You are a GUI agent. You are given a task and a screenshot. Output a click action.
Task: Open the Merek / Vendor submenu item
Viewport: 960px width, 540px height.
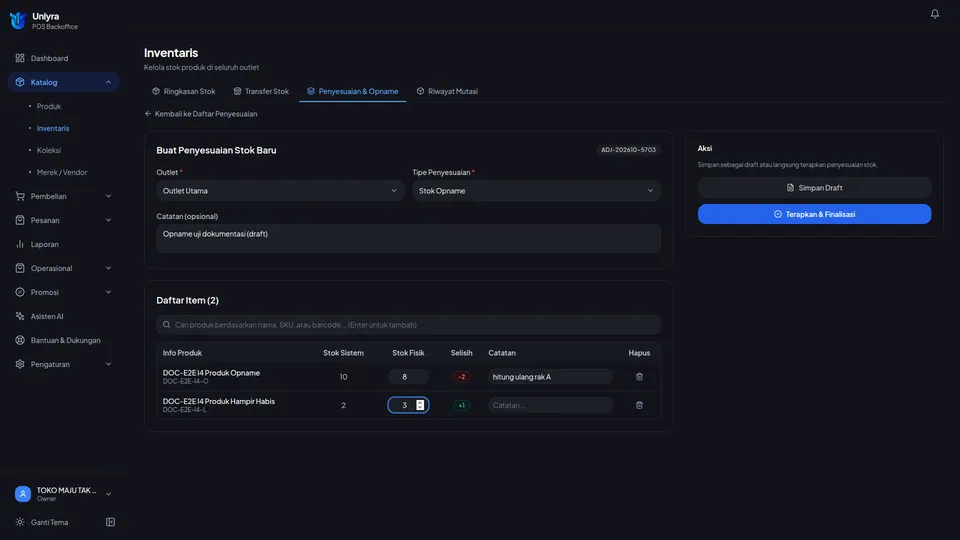62,172
